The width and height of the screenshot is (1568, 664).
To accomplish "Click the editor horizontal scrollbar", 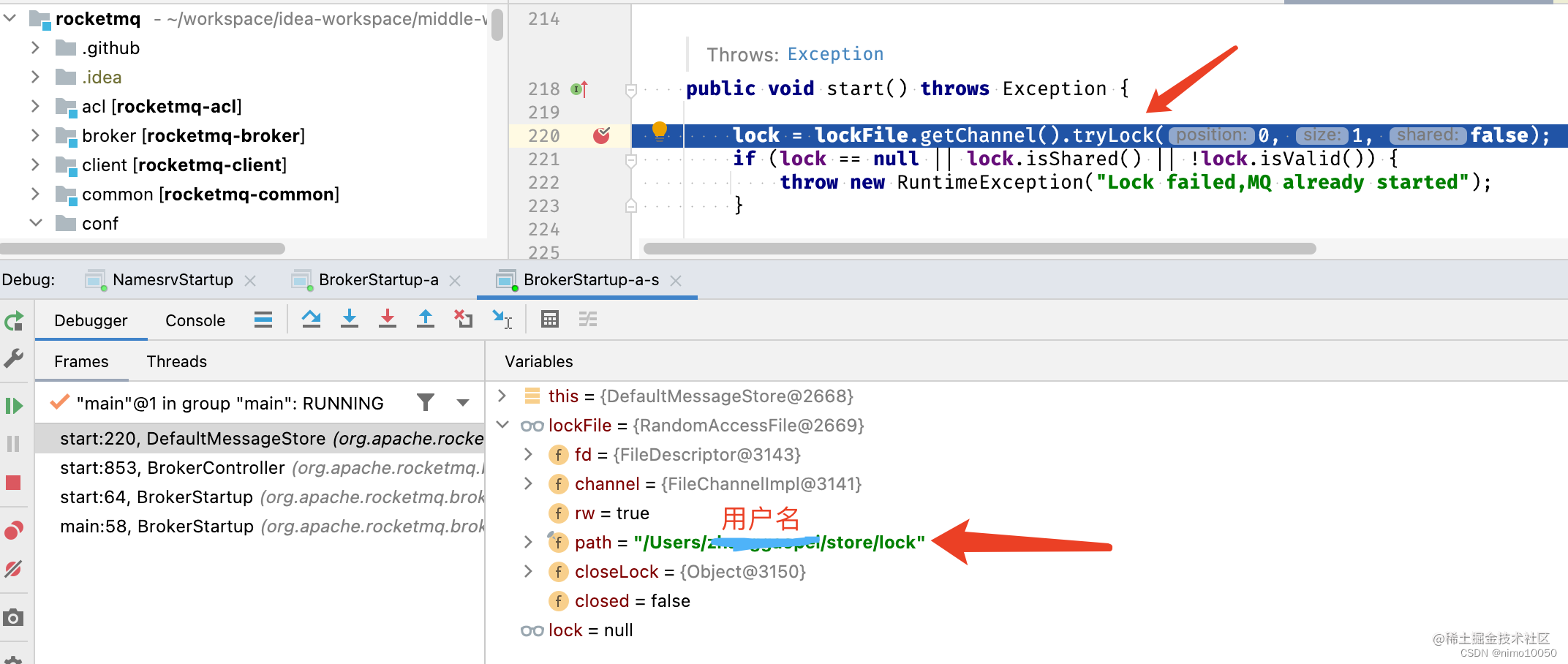I will 979,249.
